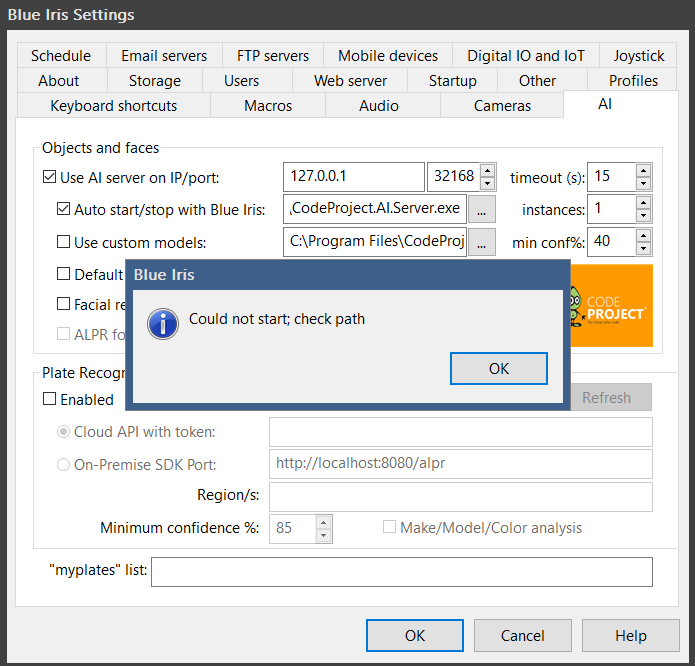Open the Startup tab

(x=453, y=81)
